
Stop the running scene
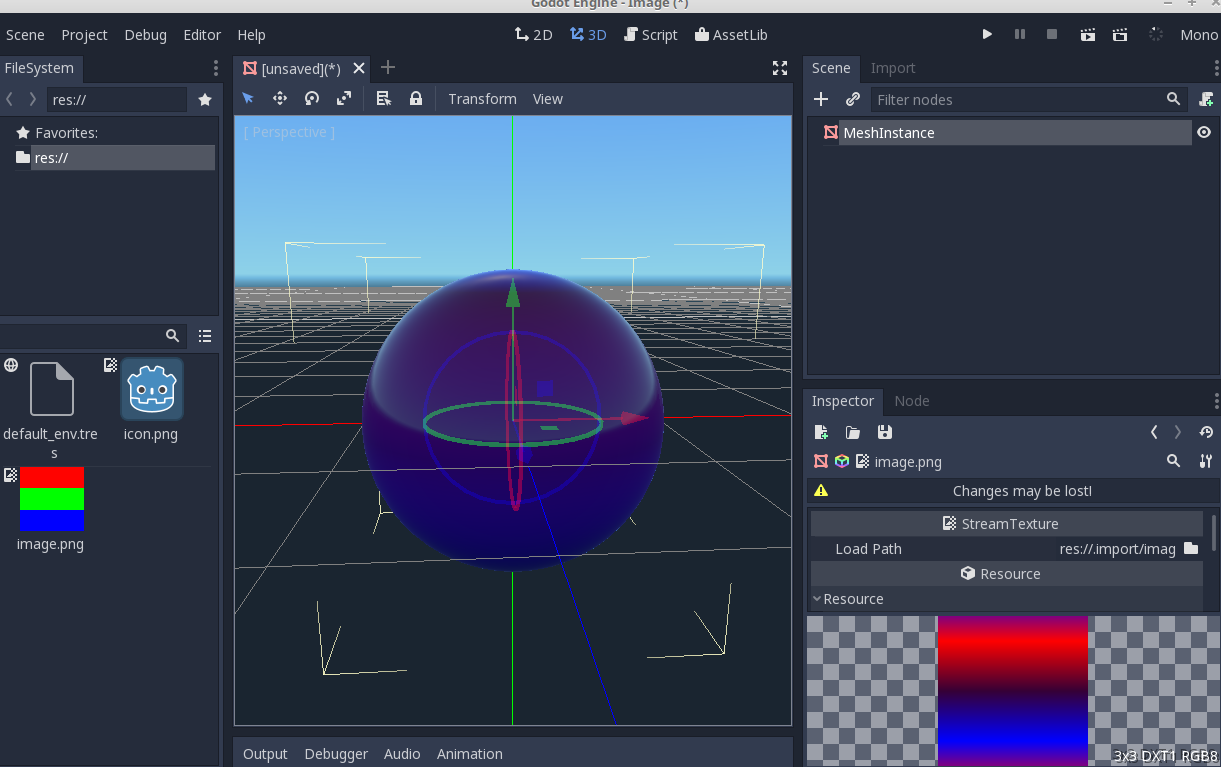[1052, 34]
